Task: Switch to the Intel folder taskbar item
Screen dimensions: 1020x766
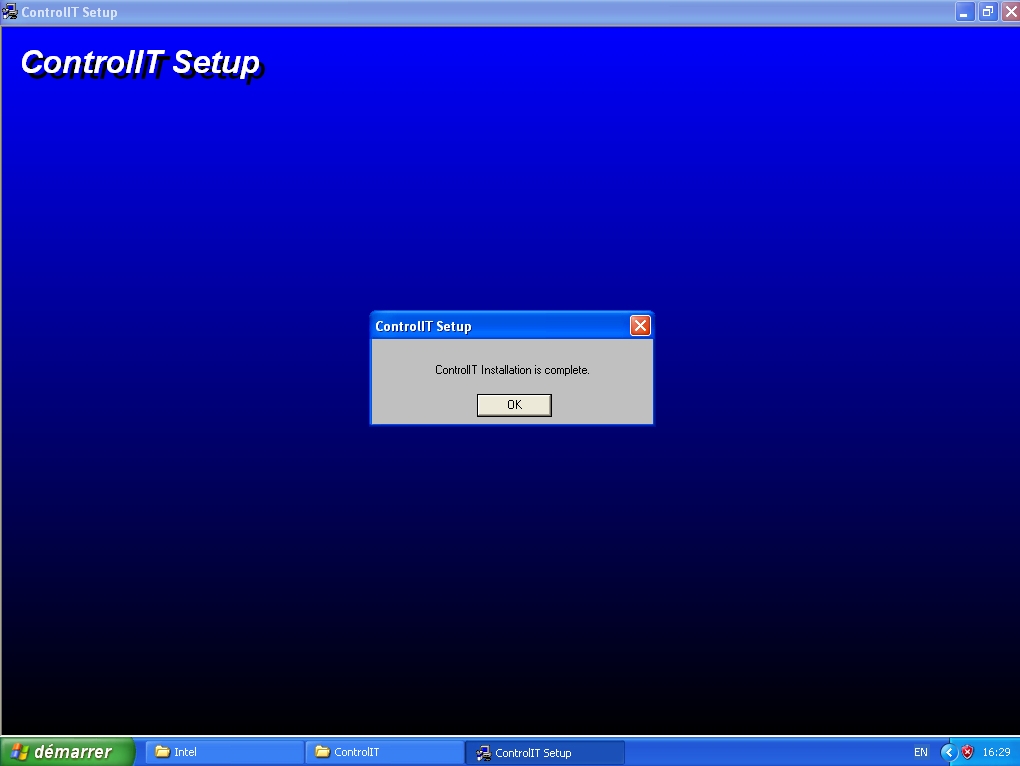Action: (224, 752)
